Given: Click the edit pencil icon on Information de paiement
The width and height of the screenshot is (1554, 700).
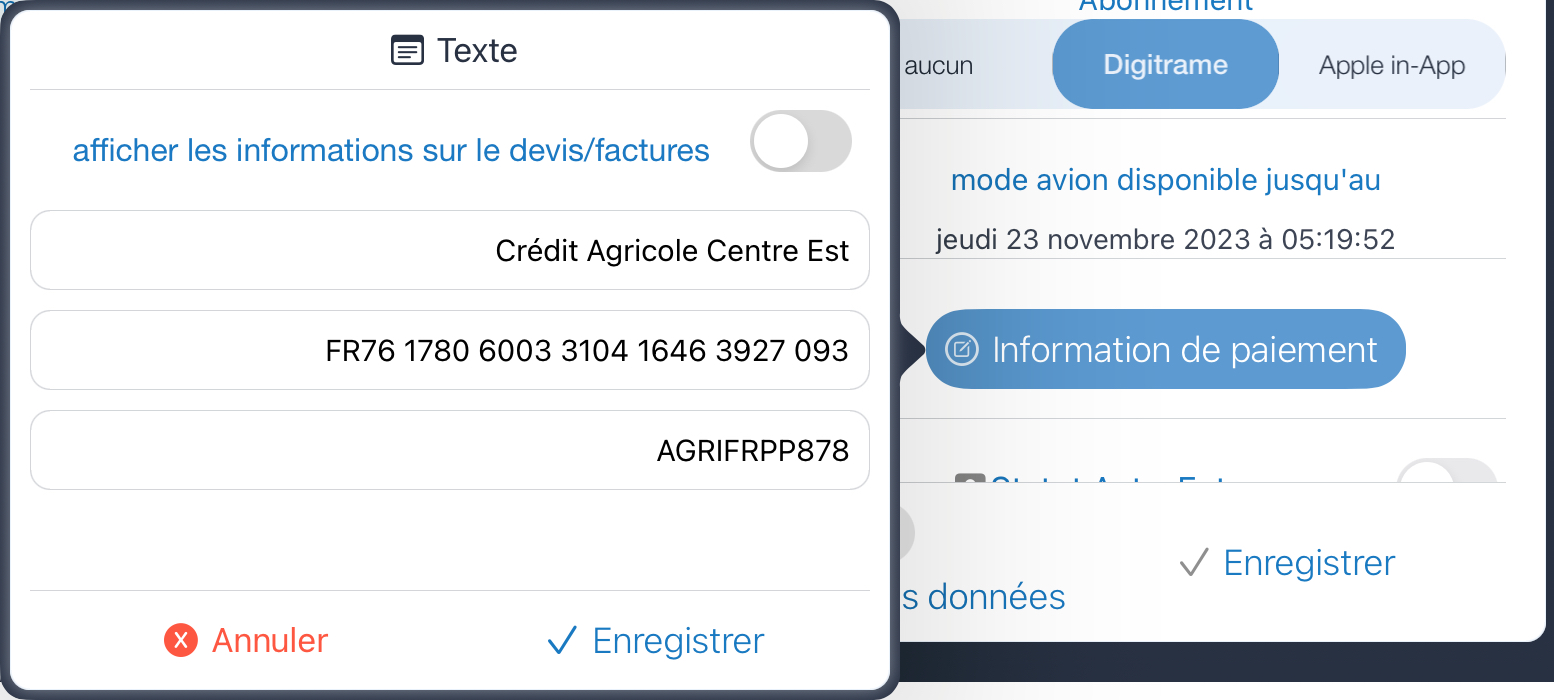Looking at the screenshot, I should pyautogui.click(x=961, y=349).
